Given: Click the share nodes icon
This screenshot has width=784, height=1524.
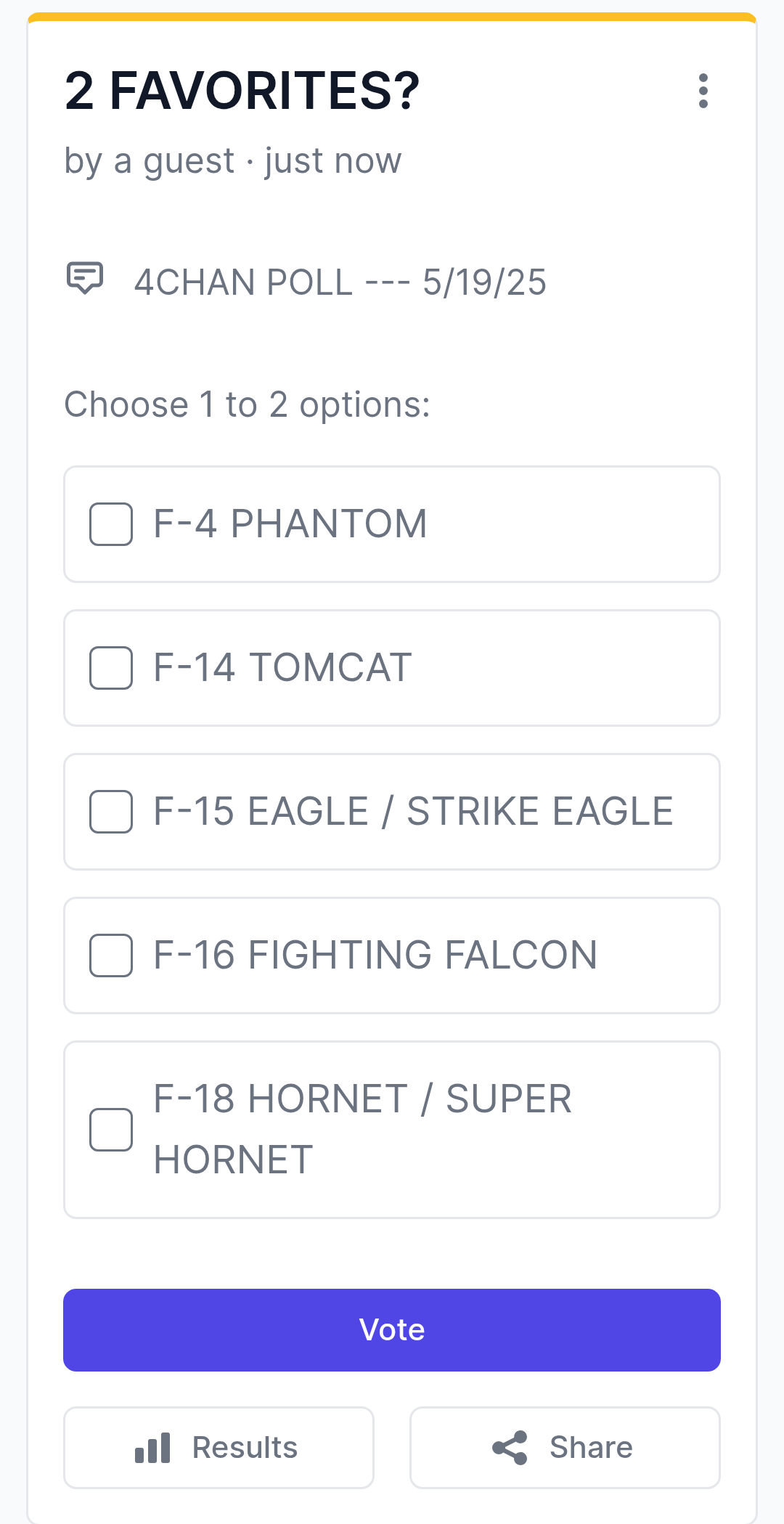Looking at the screenshot, I should pos(510,1447).
